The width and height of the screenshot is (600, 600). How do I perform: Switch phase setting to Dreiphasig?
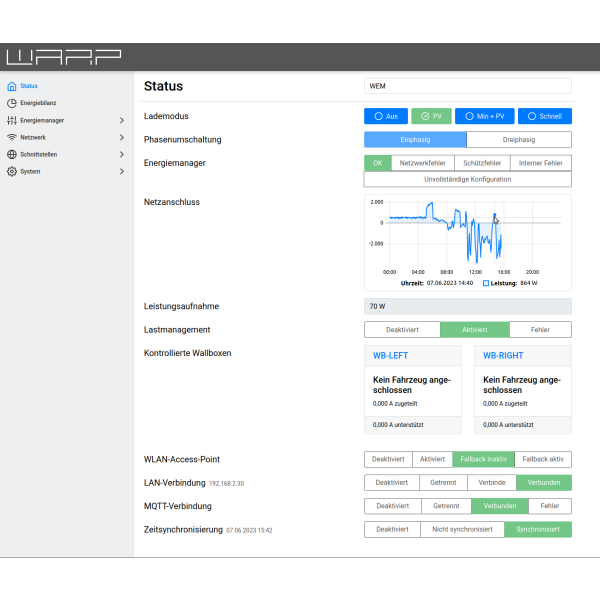[x=519, y=140]
